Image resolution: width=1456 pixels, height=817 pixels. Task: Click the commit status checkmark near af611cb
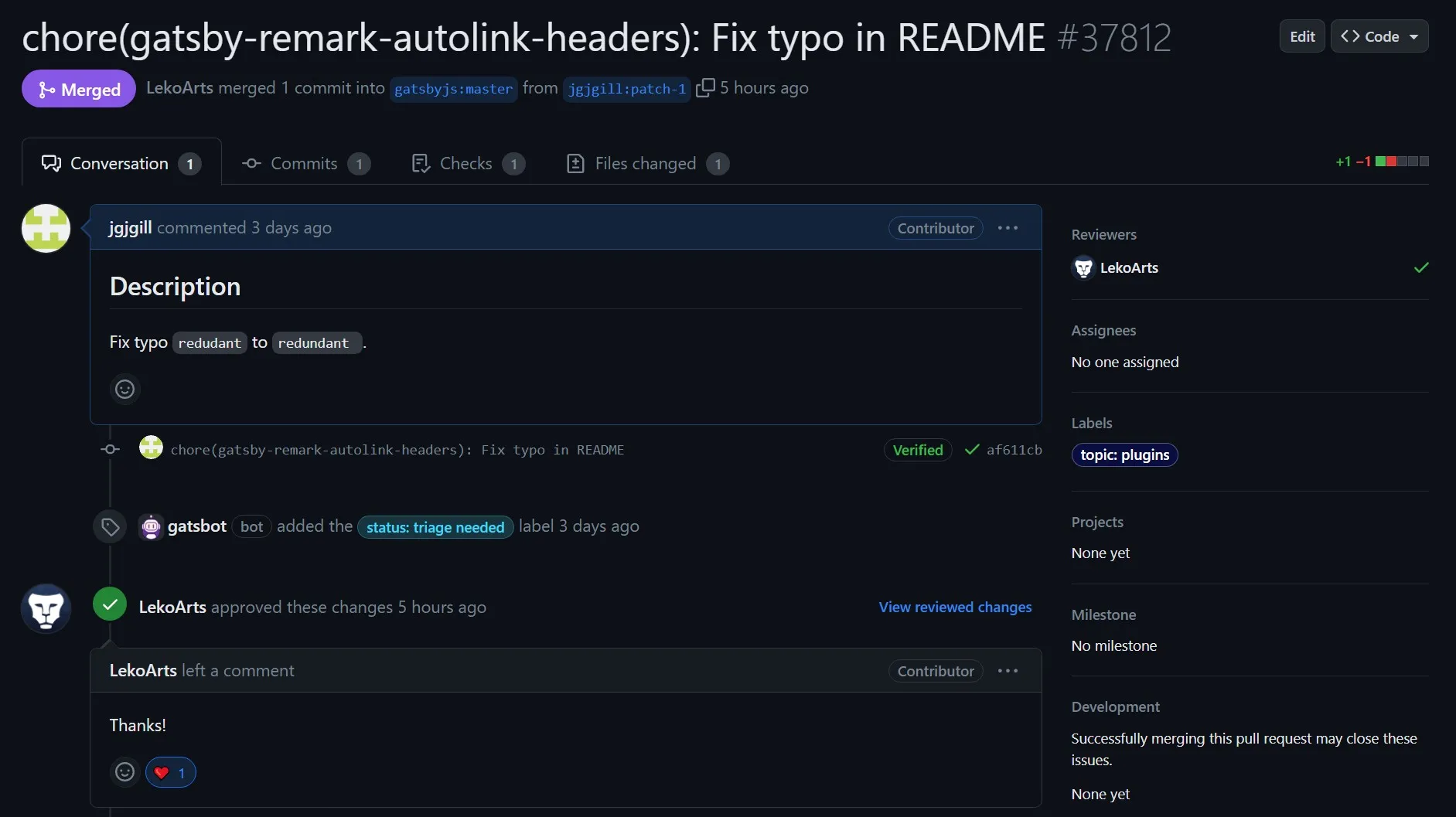(x=972, y=450)
